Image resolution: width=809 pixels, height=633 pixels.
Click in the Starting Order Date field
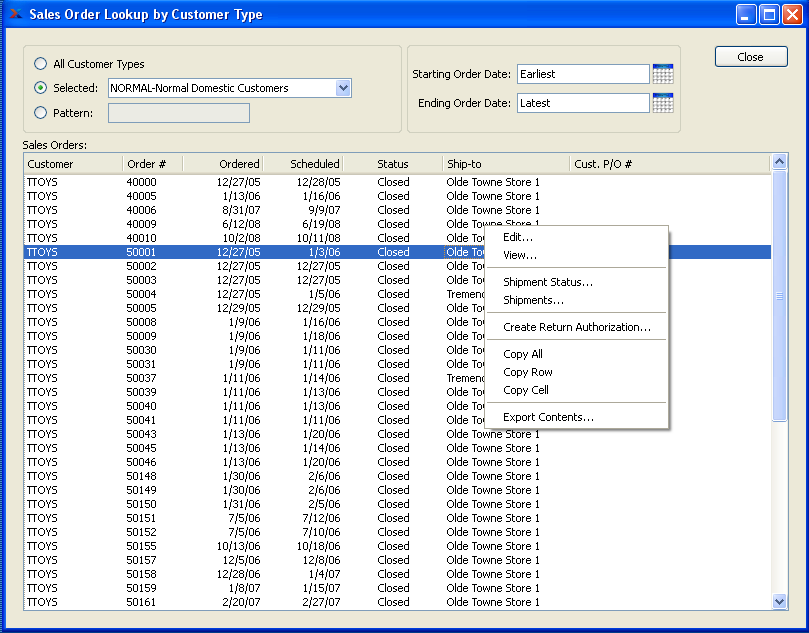click(582, 74)
